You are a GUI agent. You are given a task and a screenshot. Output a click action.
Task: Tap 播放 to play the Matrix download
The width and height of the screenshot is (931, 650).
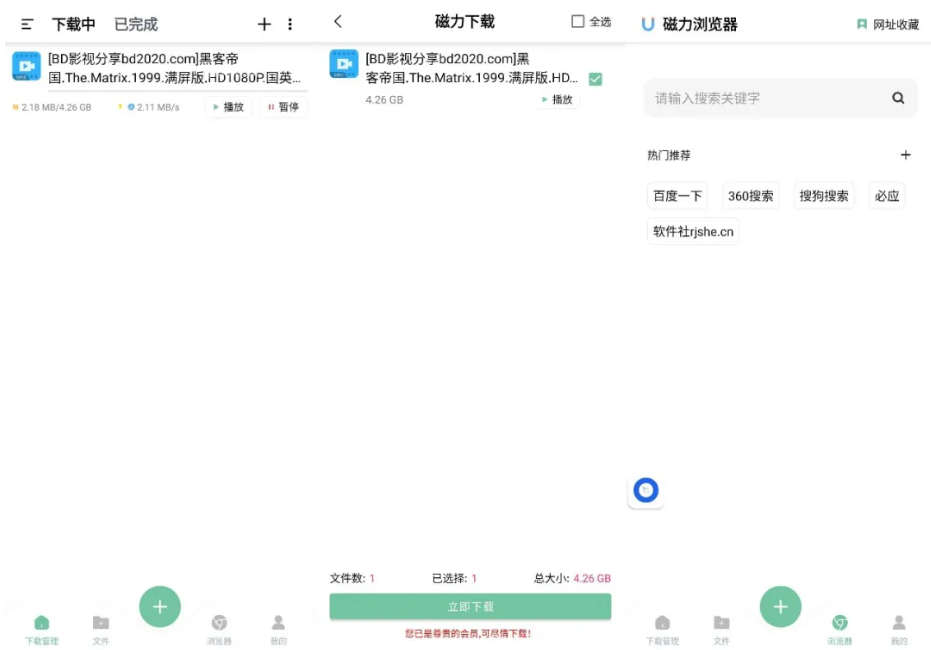tap(229, 106)
